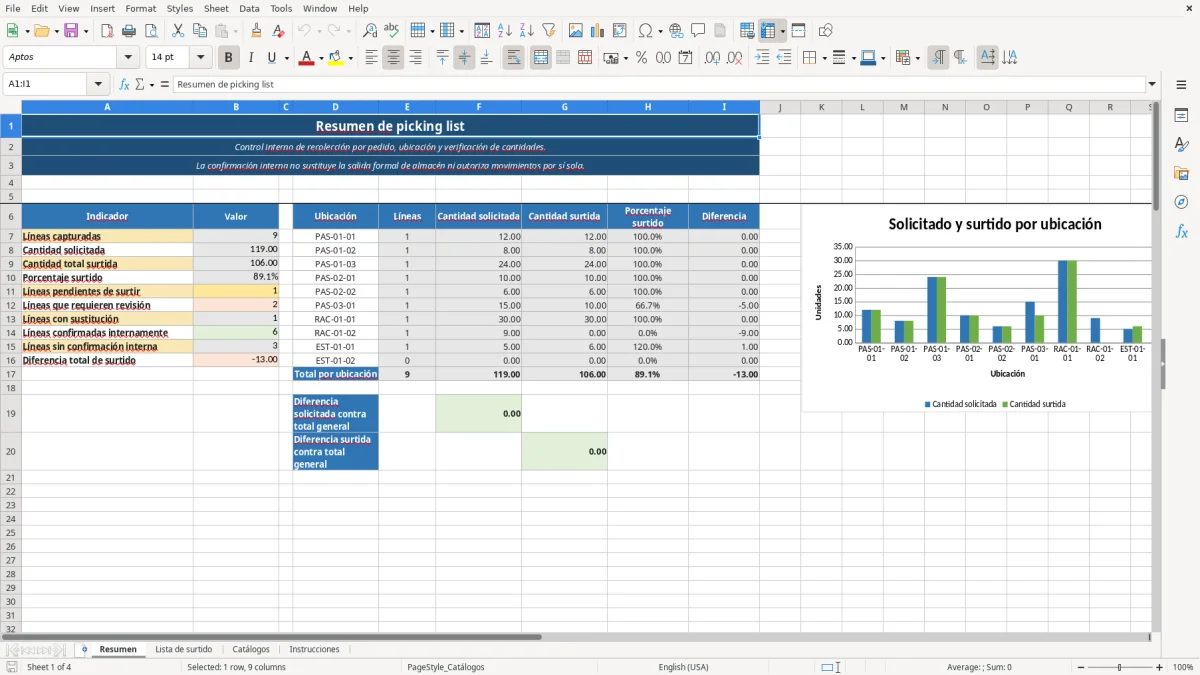The image size is (1200, 675).
Task: Open sidebar Navigator panel
Action: coord(1181,202)
